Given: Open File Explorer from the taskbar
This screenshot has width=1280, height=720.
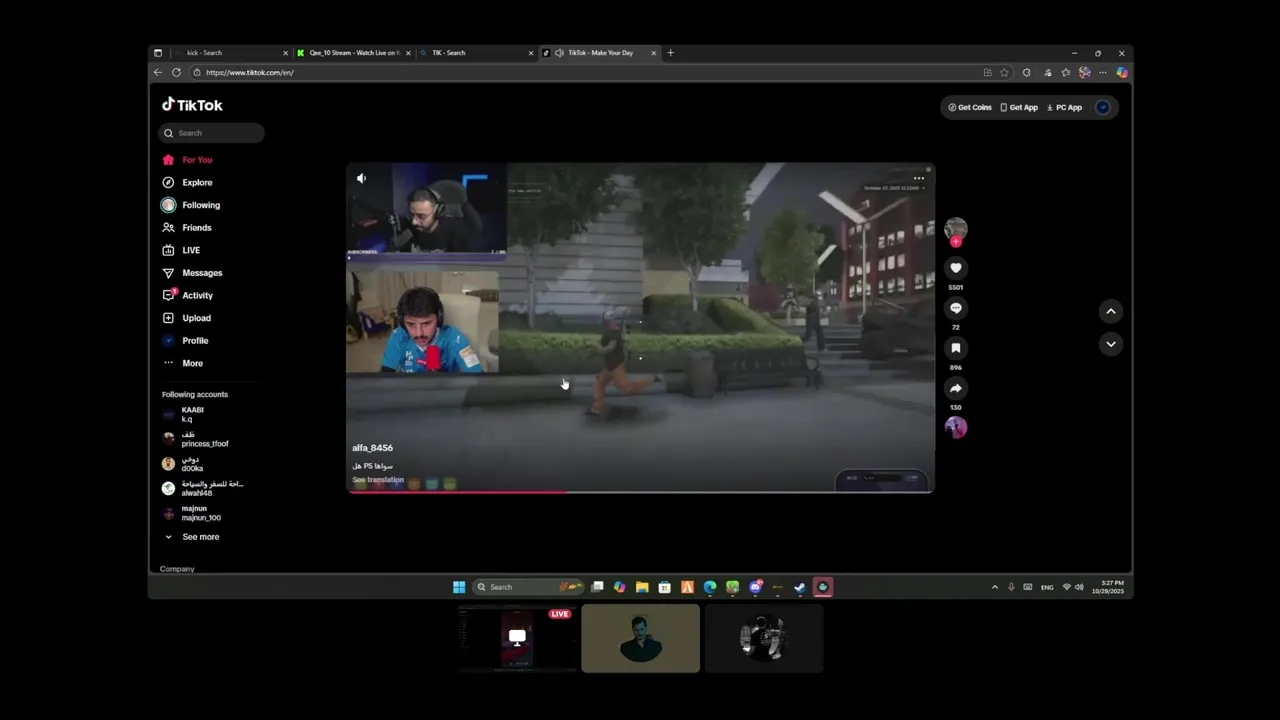Looking at the screenshot, I should pos(642,587).
